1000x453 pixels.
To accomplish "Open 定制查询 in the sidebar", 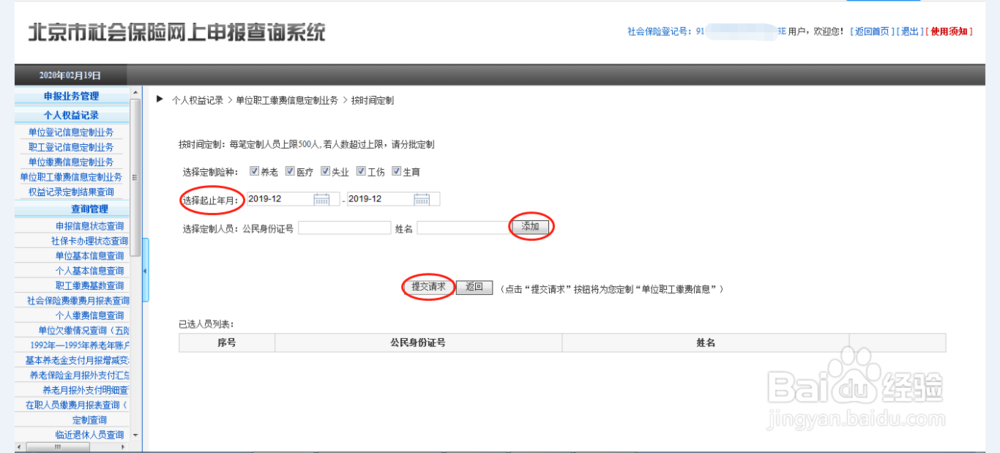I will (x=90, y=420).
